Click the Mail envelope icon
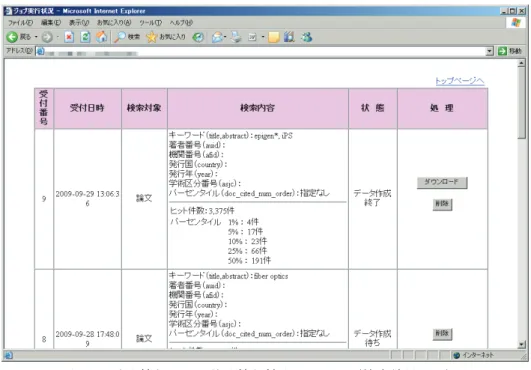This screenshot has width=531, height=370. (217, 37)
